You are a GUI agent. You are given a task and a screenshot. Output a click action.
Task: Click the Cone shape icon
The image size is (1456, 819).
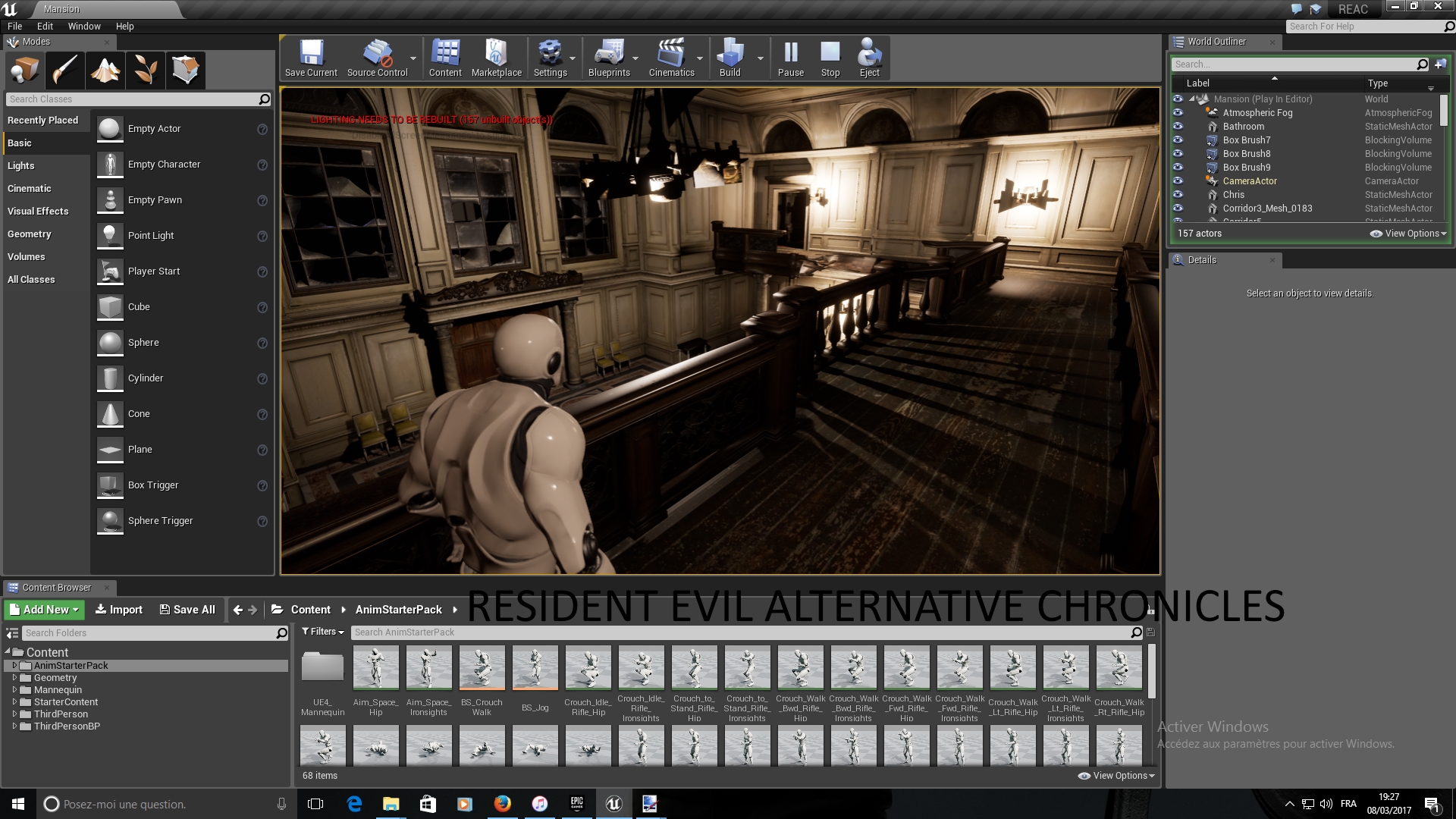pyautogui.click(x=110, y=414)
